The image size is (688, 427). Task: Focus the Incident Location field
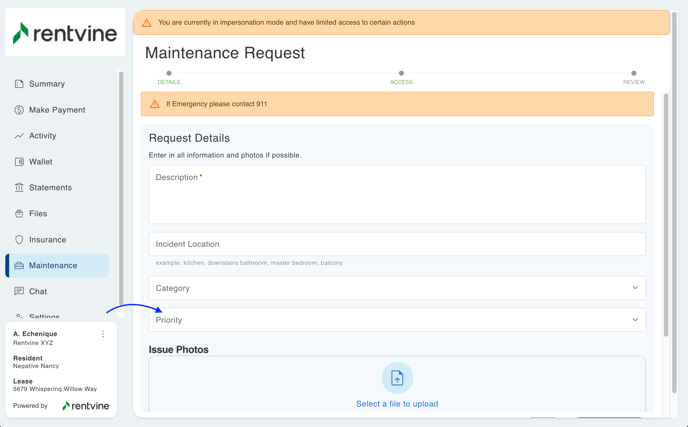click(x=397, y=244)
